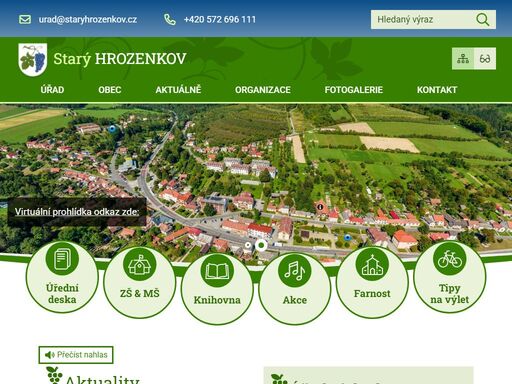
Task: Follow the Virtuální prohlídka link
Action: point(77,212)
